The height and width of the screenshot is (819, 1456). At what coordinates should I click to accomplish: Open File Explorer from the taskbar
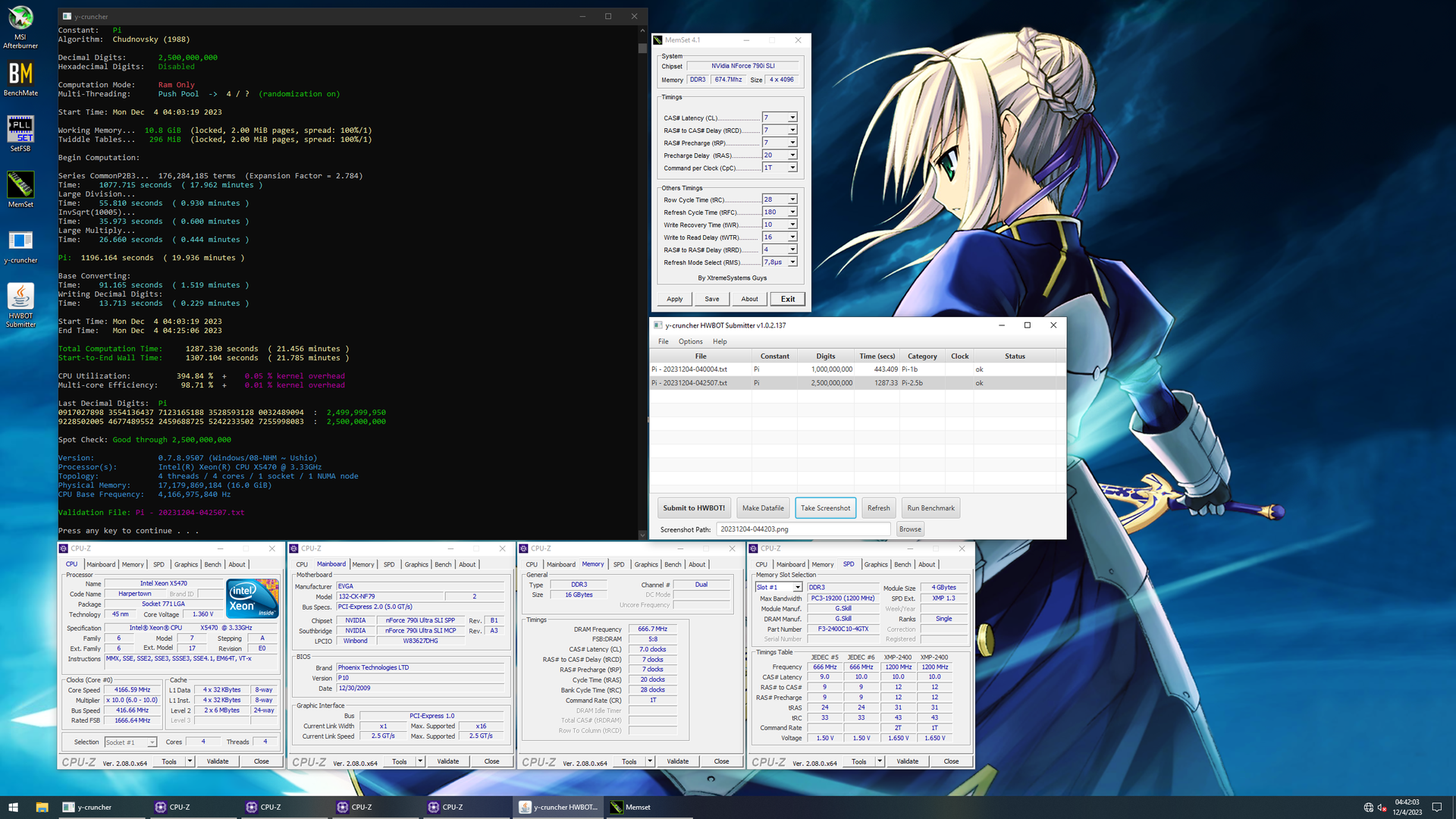click(42, 807)
